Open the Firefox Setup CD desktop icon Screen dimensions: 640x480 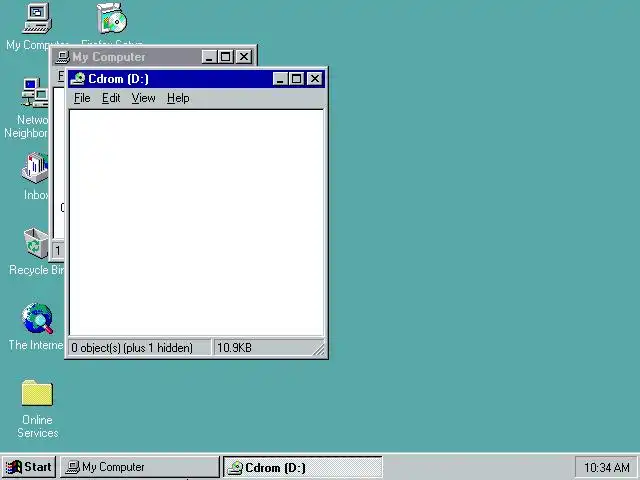(112, 18)
